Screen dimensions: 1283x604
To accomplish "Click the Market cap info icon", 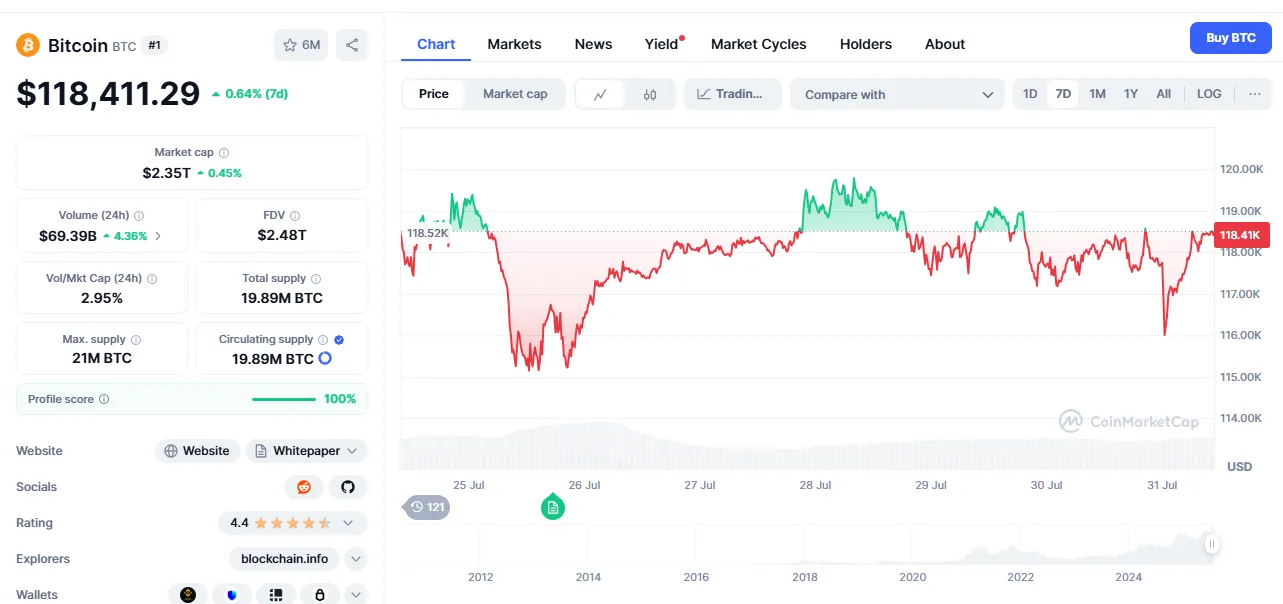I will click(224, 153).
